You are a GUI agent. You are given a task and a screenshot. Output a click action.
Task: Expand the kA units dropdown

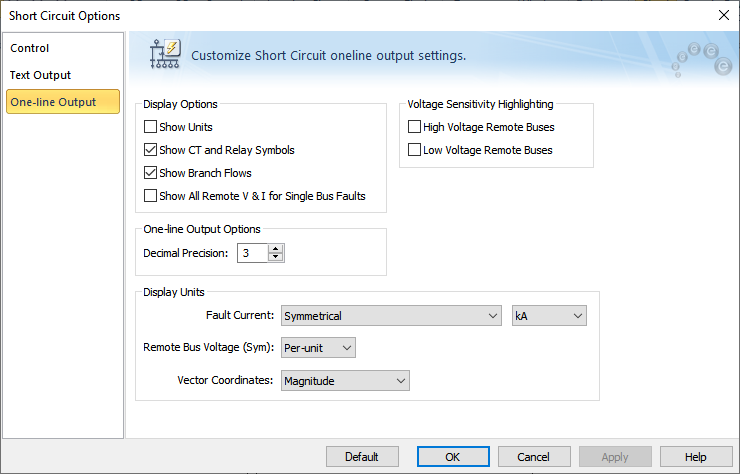548,316
